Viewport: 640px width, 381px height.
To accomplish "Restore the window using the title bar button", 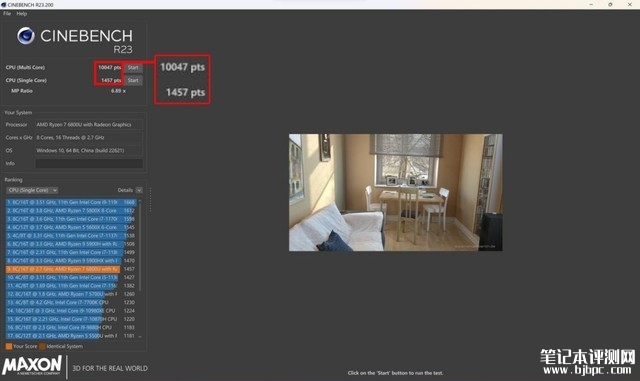I will coord(610,4).
